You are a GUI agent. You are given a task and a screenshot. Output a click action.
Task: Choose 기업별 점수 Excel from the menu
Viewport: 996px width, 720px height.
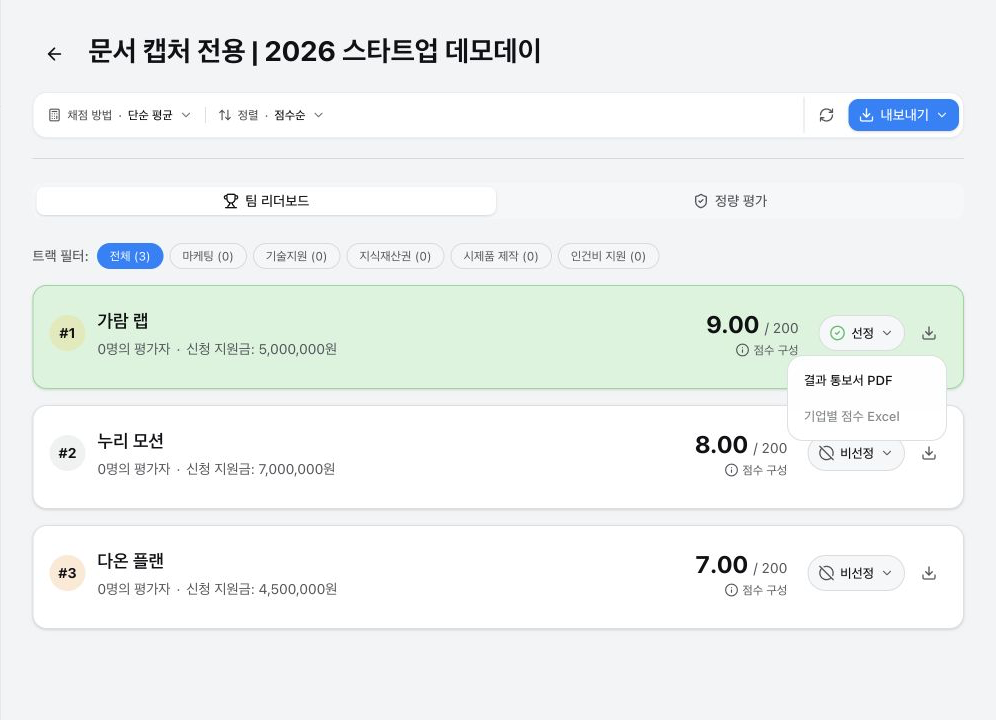coord(866,417)
